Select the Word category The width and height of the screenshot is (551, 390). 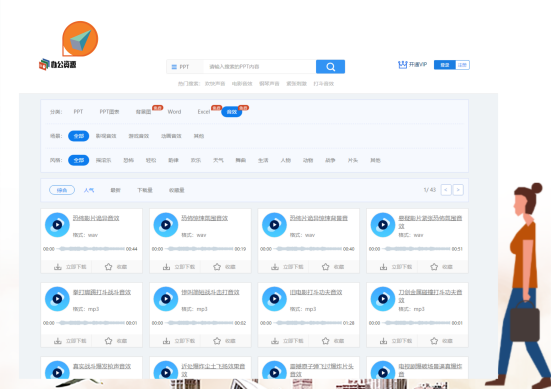174,112
